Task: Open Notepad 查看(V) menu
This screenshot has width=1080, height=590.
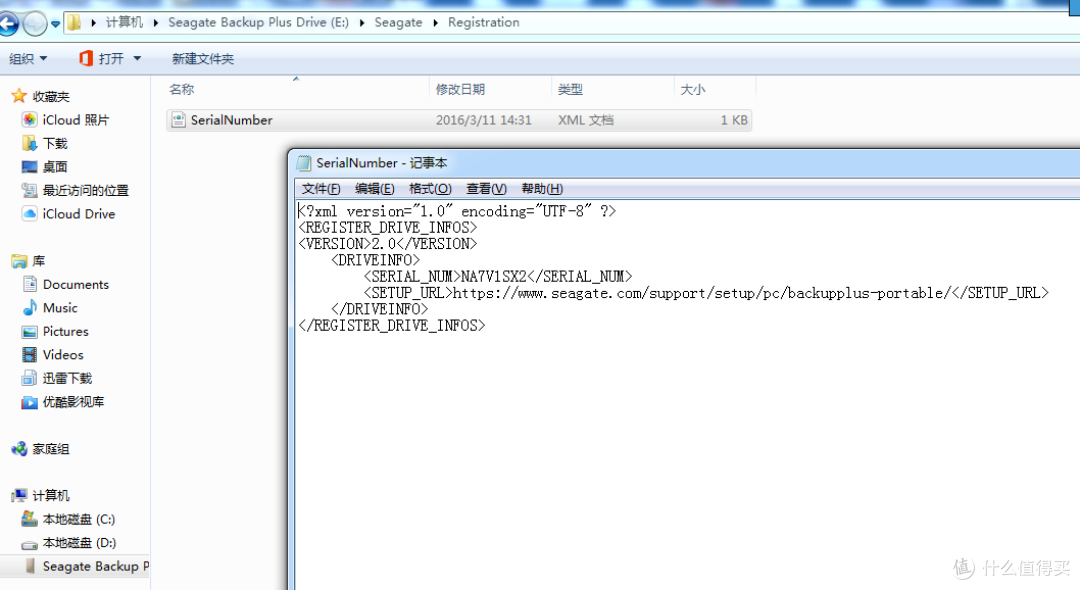Action: tap(486, 189)
